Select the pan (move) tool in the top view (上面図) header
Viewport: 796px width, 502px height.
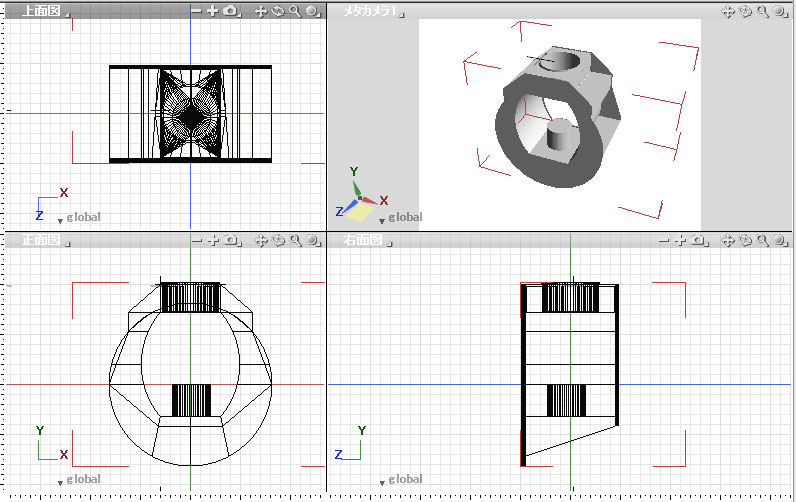click(x=260, y=11)
